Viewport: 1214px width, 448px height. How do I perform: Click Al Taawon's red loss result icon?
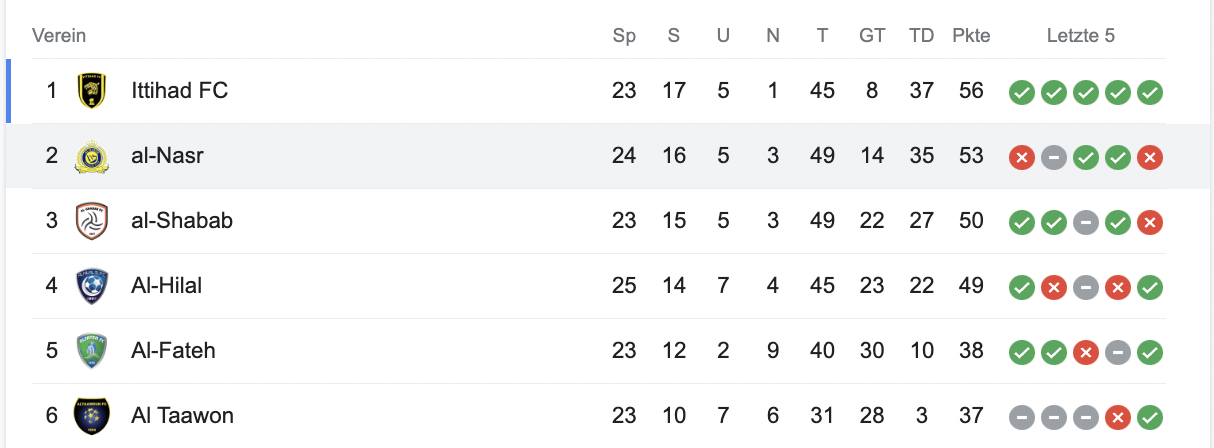[1118, 416]
